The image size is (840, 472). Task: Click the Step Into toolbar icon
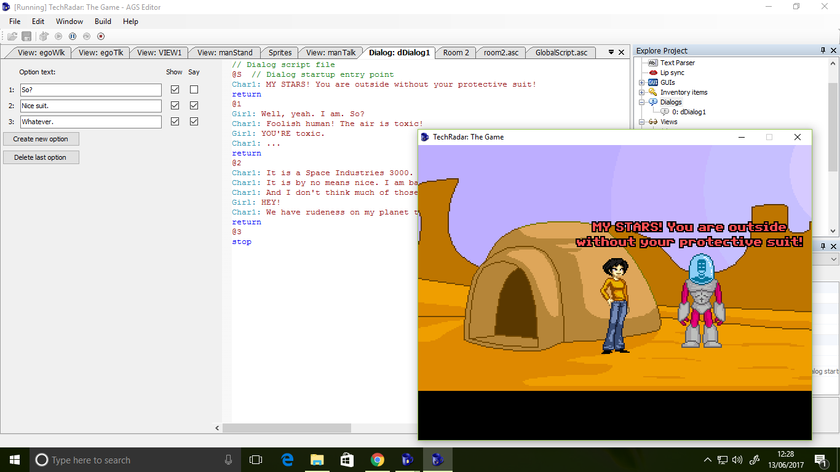pos(86,36)
